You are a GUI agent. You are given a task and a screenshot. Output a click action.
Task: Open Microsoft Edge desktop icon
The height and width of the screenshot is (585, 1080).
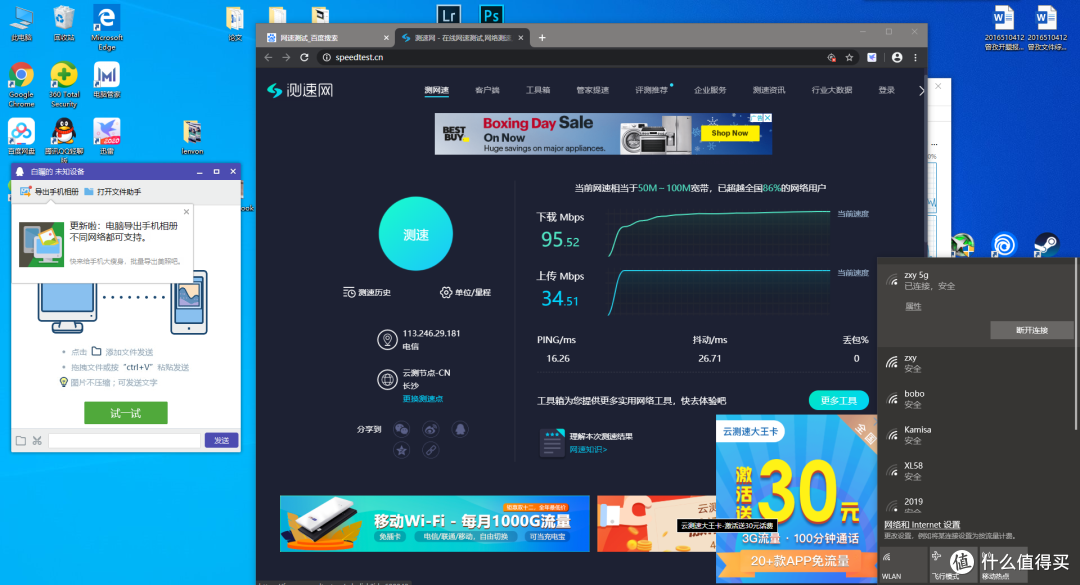tap(107, 28)
